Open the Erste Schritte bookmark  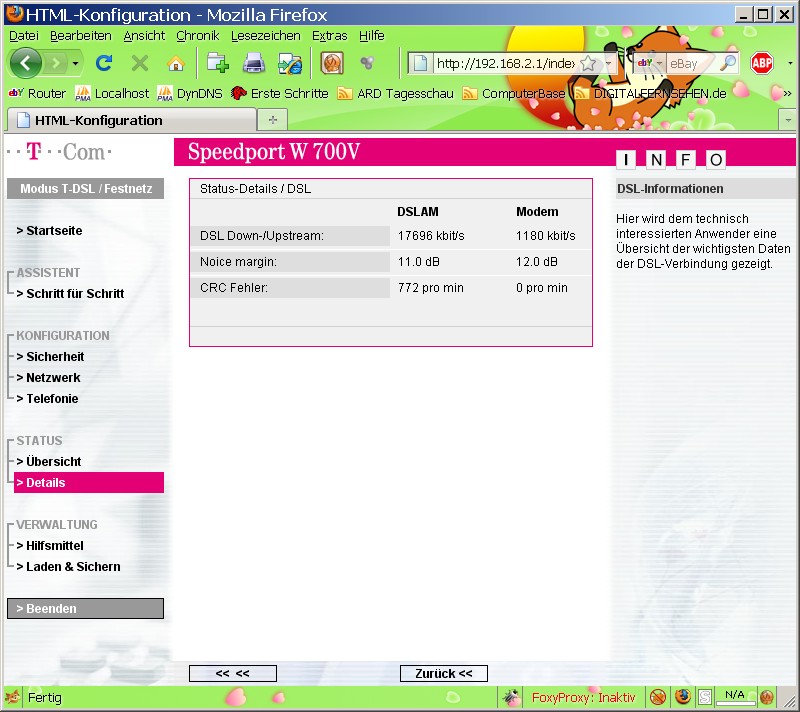click(x=280, y=93)
